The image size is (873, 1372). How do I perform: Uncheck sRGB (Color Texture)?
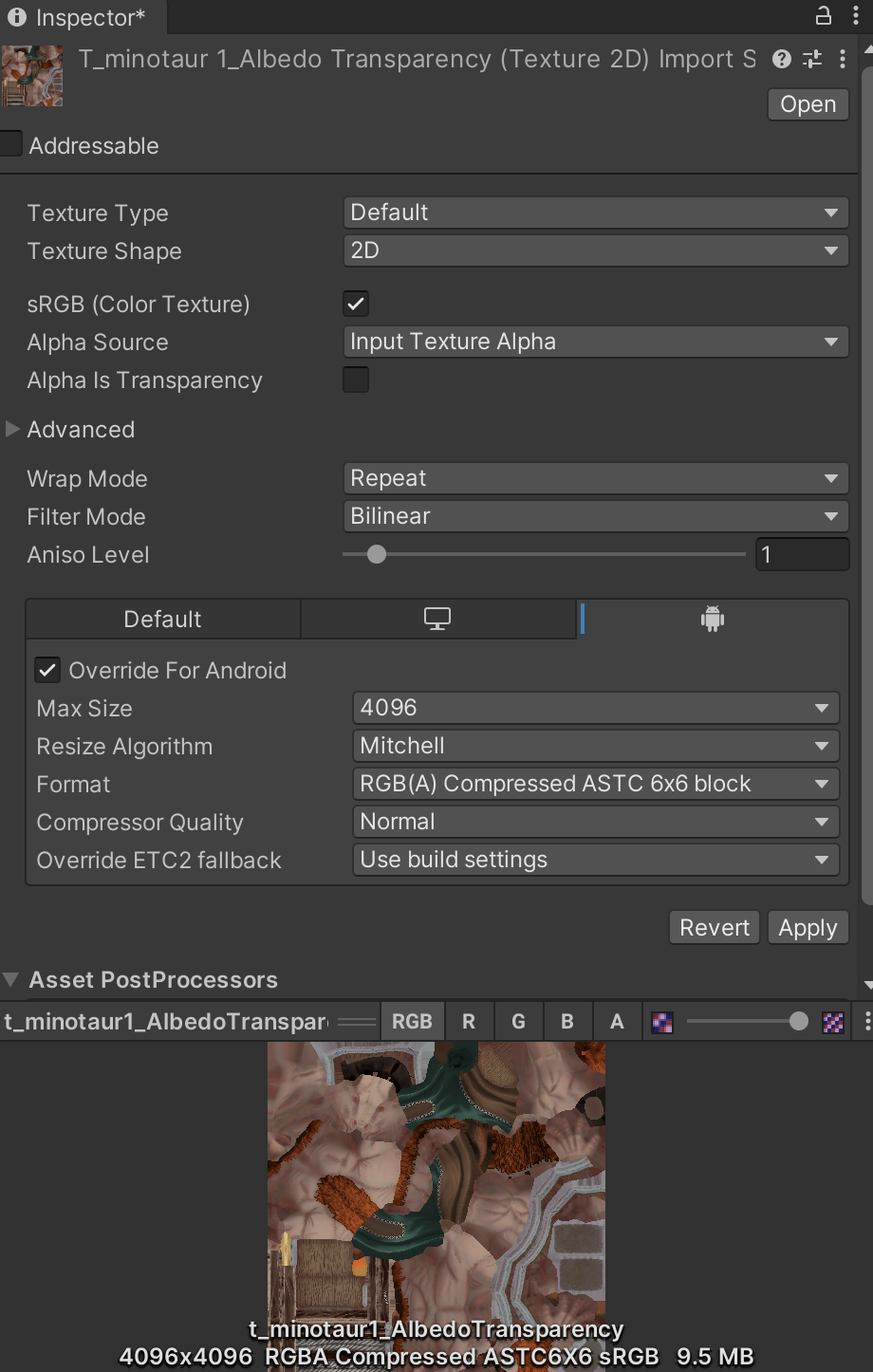(x=356, y=304)
